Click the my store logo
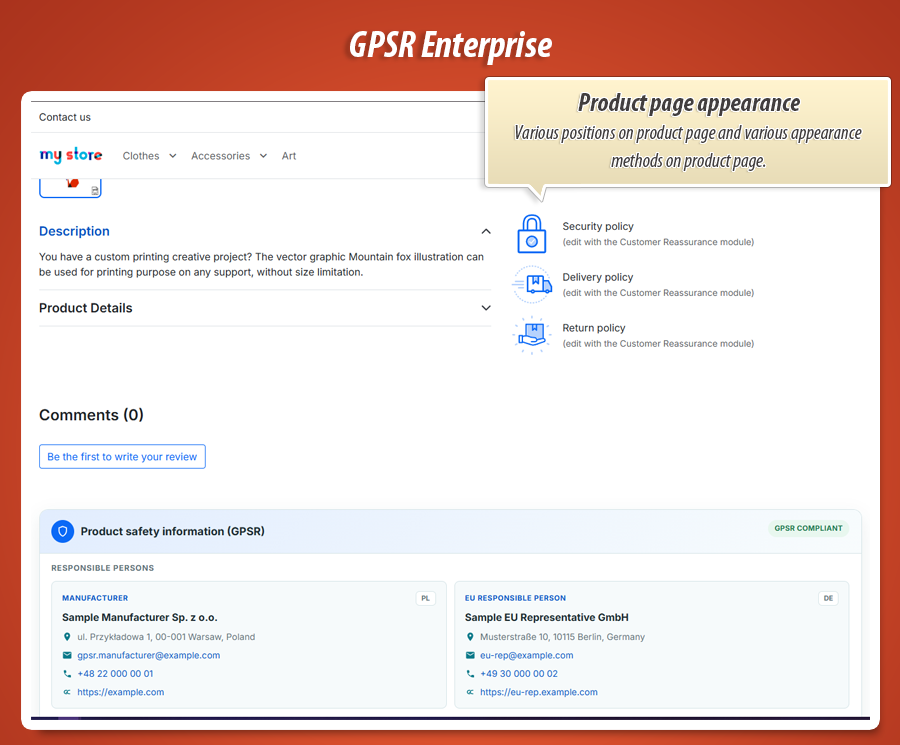900x745 pixels. point(71,155)
